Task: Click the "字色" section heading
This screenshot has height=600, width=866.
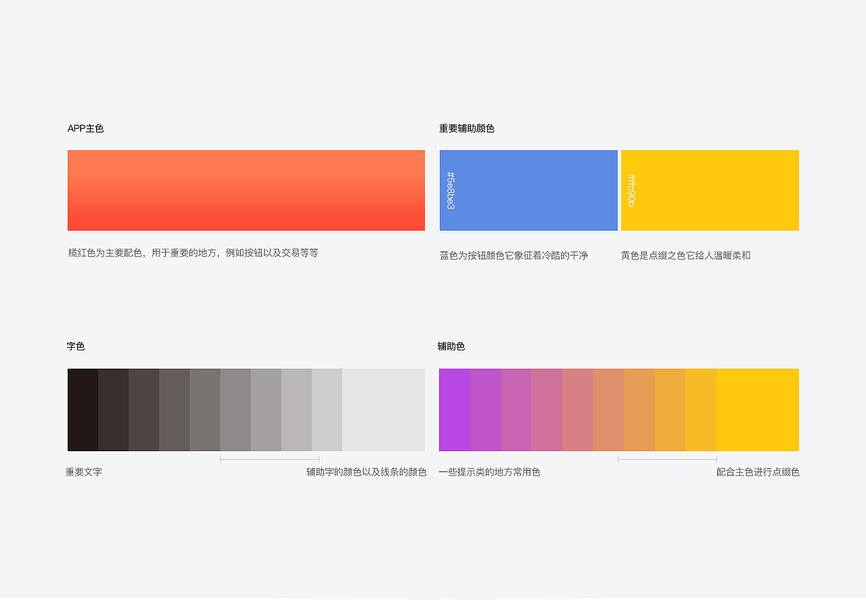Action: coord(76,346)
